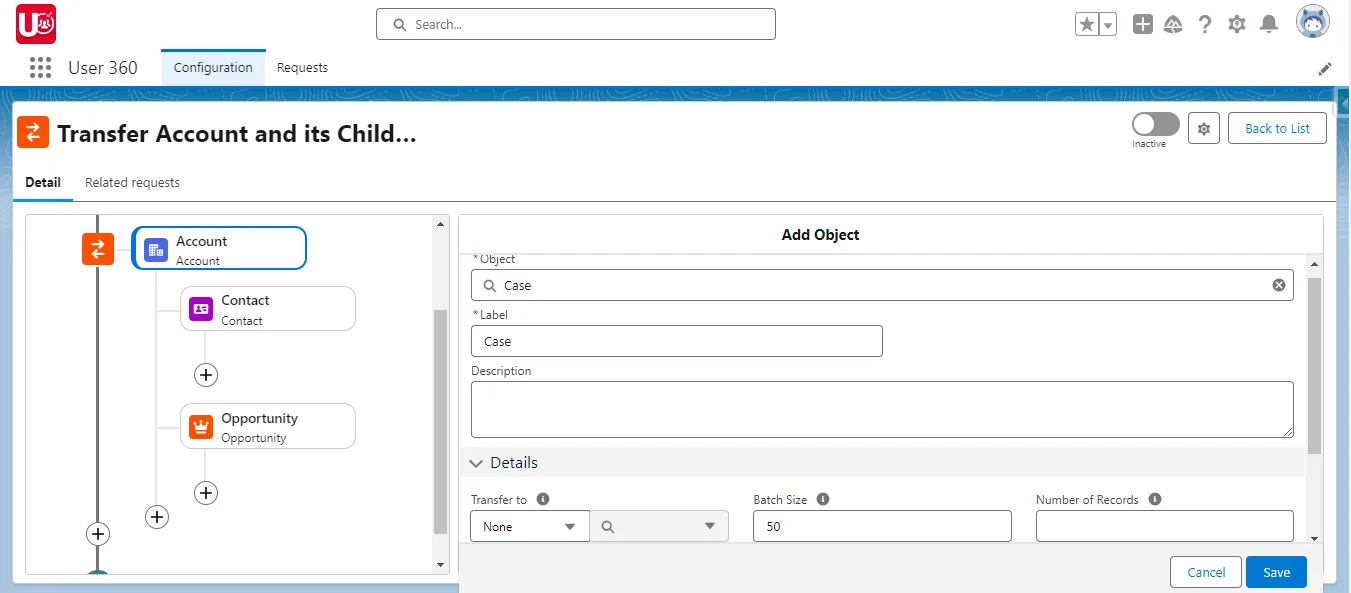Screen dimensions: 1351x593
Task: Click the edit pencil icon top right
Action: (1325, 68)
